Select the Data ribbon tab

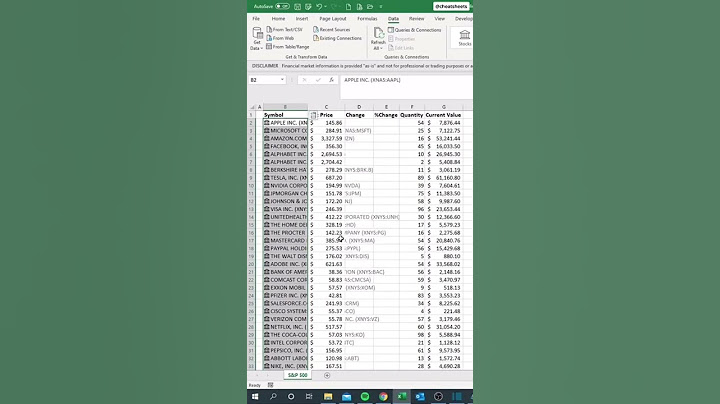pyautogui.click(x=393, y=18)
